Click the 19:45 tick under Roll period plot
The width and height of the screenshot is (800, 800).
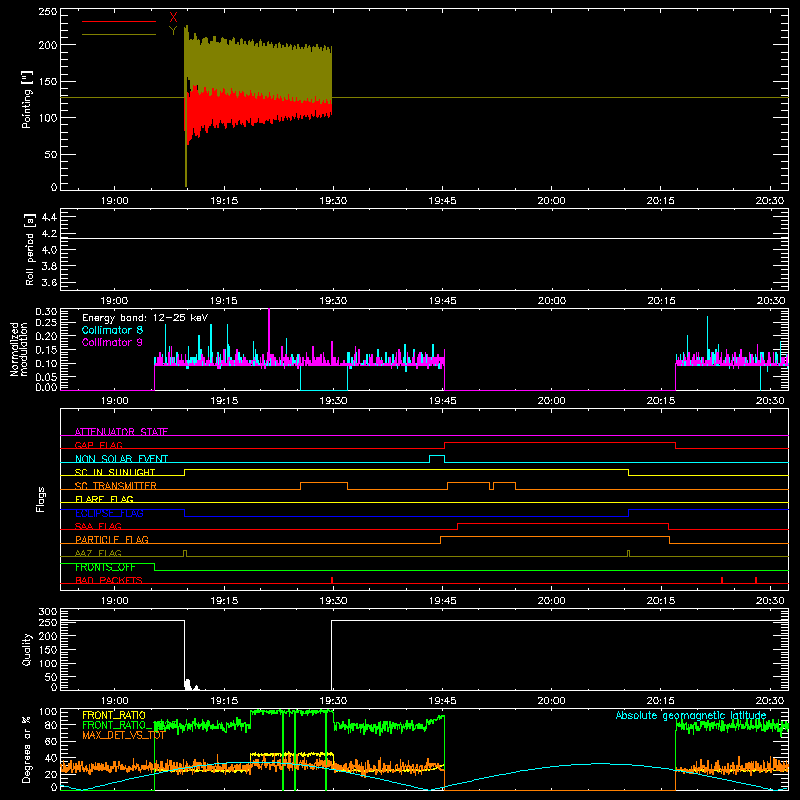click(442, 301)
